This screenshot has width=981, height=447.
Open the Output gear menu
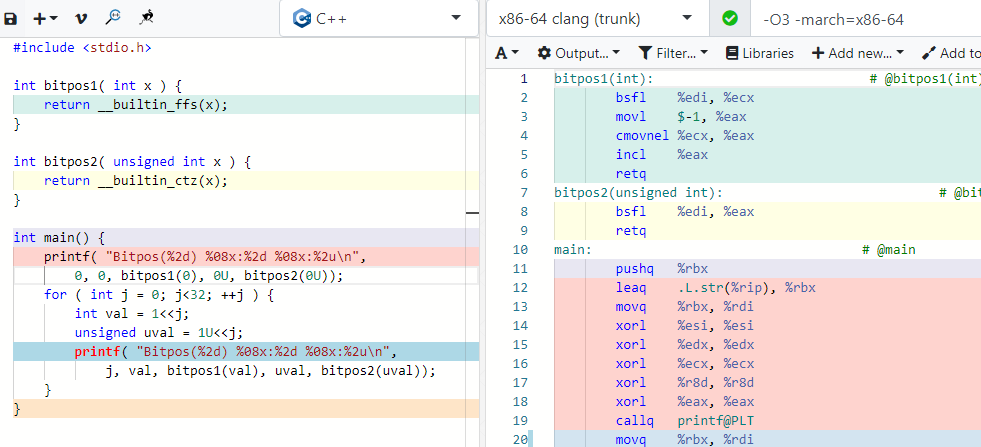coord(579,53)
